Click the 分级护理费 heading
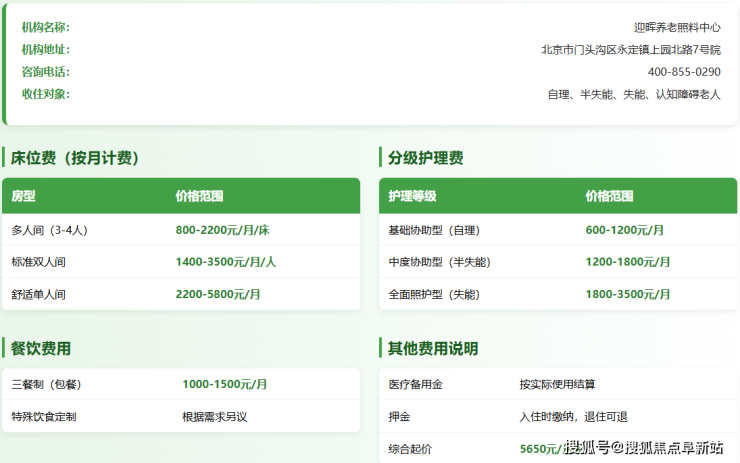 point(425,158)
